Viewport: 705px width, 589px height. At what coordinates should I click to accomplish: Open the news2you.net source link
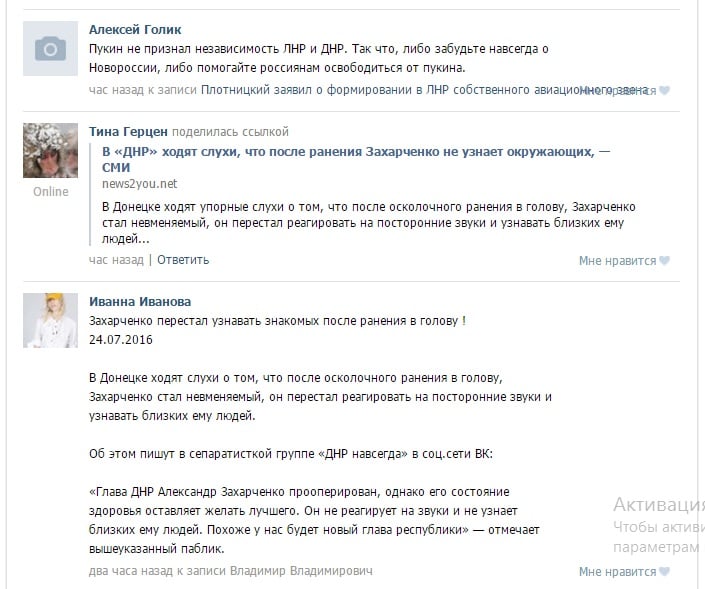coord(139,184)
